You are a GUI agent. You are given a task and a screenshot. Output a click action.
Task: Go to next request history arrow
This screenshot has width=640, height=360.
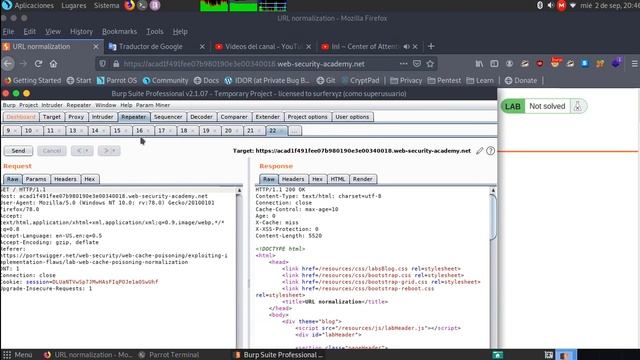109,151
